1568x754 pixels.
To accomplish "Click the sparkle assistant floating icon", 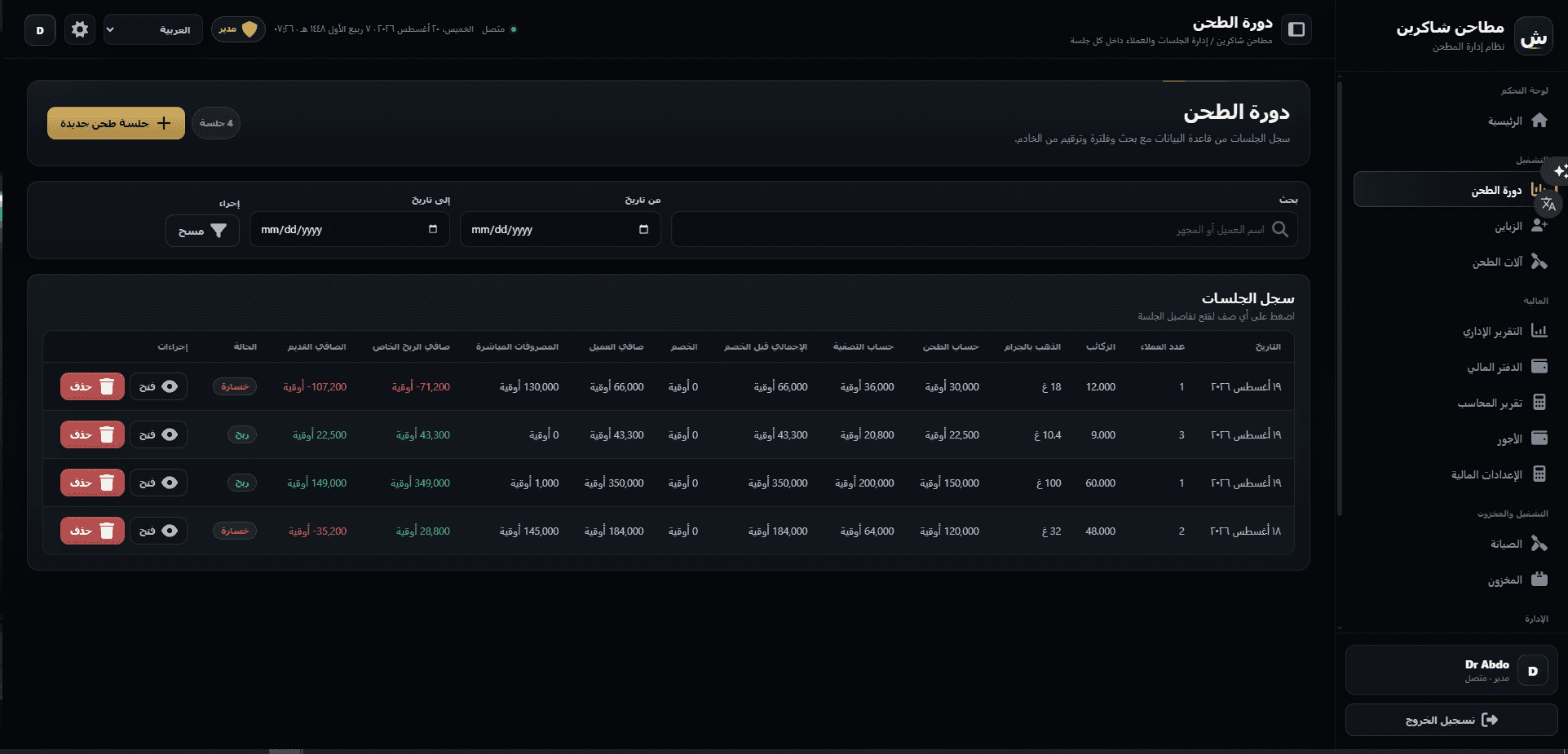I will [x=1558, y=171].
